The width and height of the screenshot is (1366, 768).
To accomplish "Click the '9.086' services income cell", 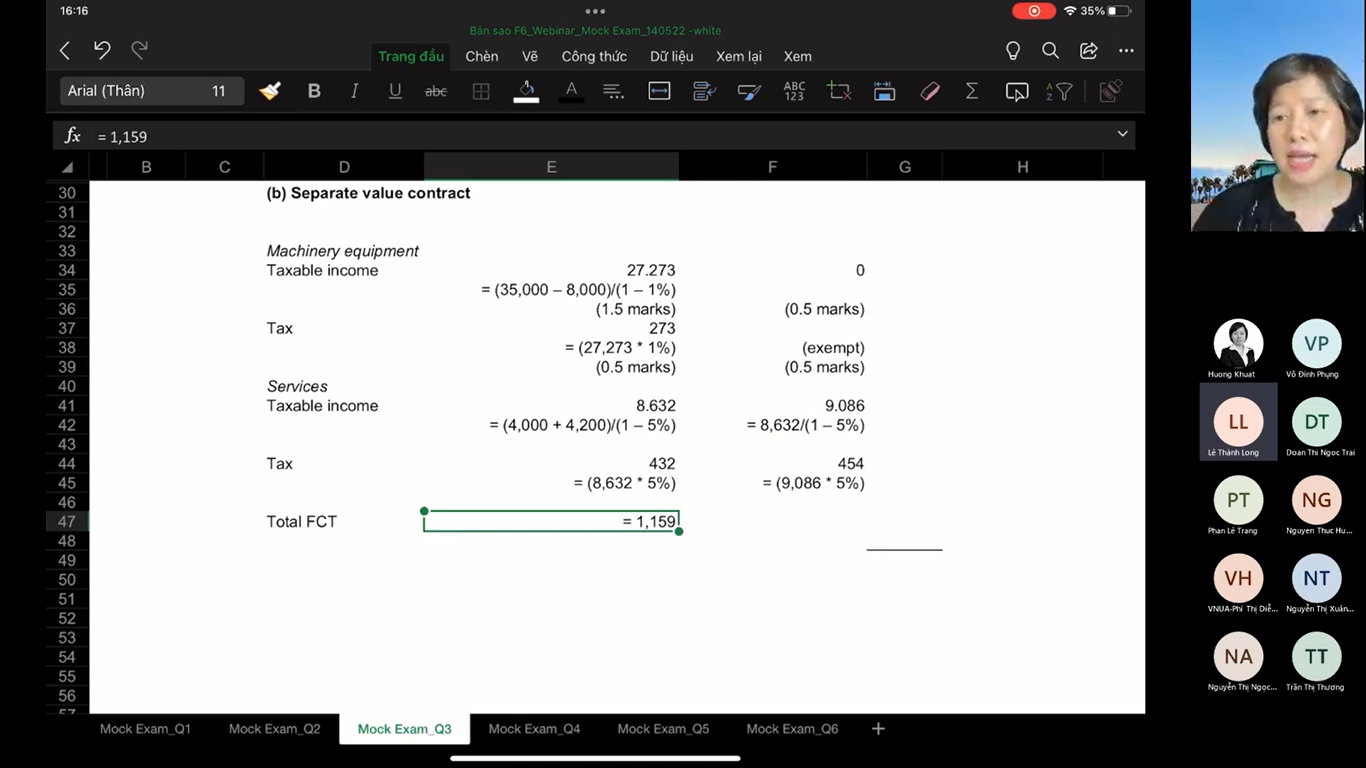I will click(x=773, y=406).
